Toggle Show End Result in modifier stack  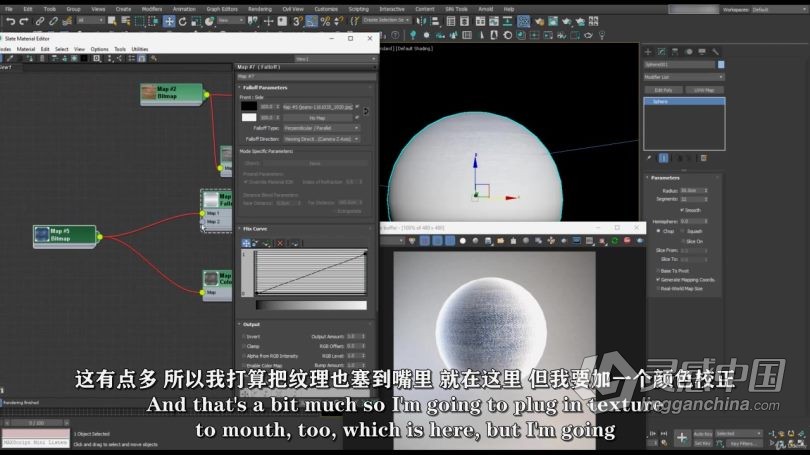pyautogui.click(x=664, y=158)
